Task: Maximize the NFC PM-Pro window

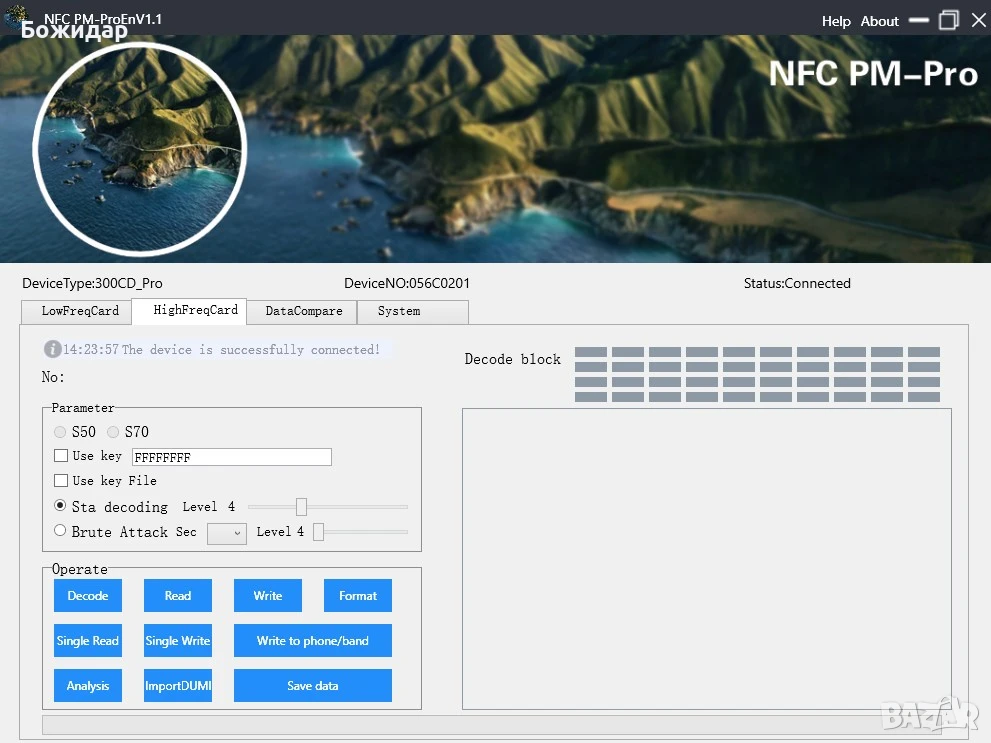Action: (x=949, y=20)
